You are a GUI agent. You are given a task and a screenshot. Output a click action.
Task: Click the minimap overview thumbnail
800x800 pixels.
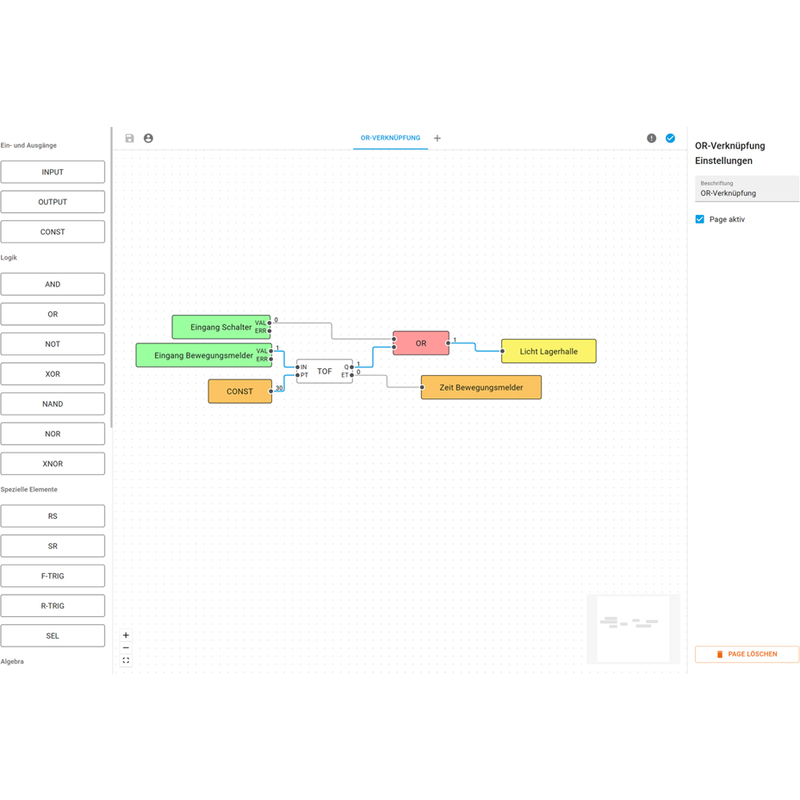pyautogui.click(x=633, y=629)
